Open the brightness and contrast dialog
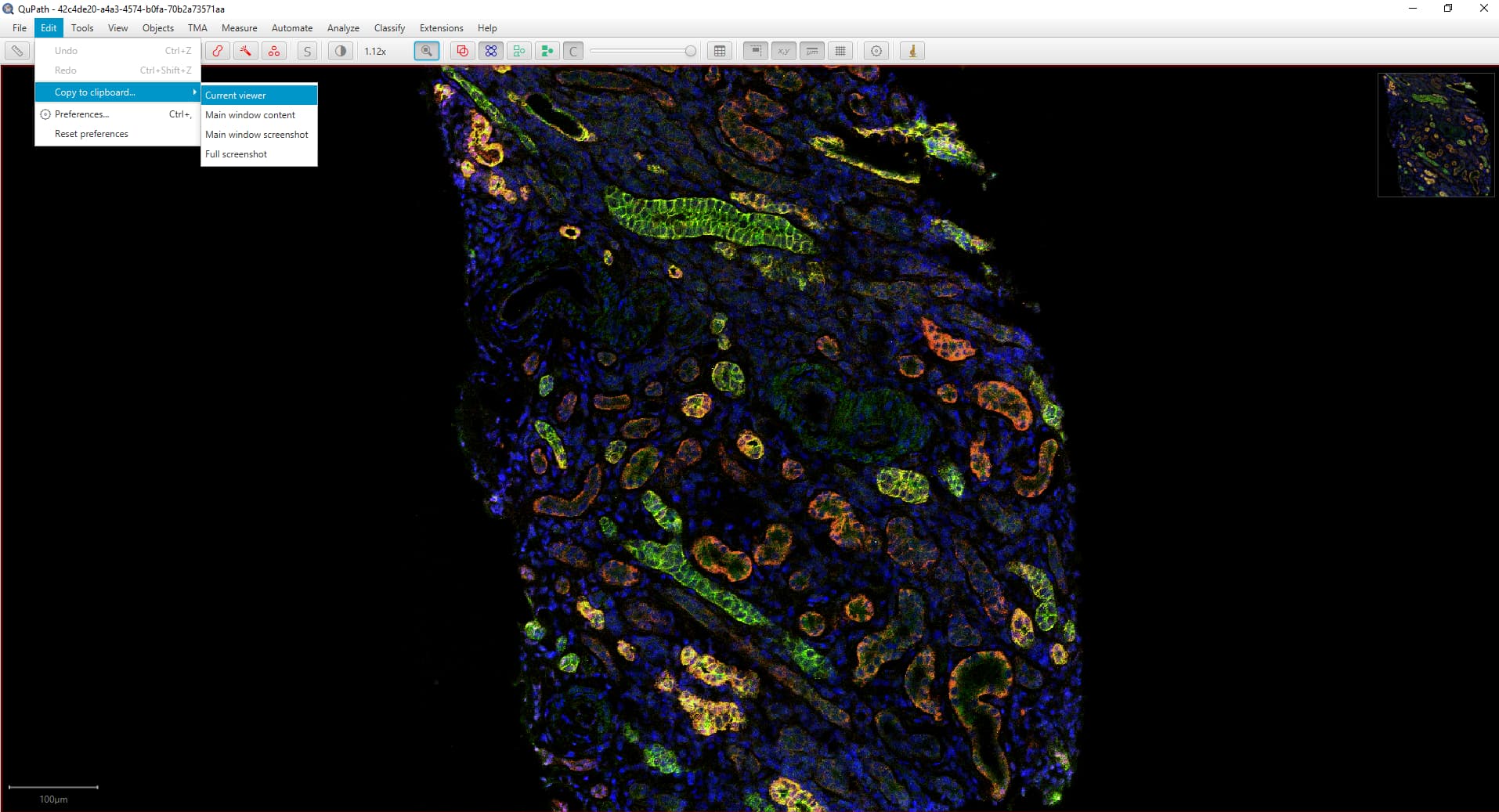Image resolution: width=1499 pixels, height=812 pixels. 340,51
